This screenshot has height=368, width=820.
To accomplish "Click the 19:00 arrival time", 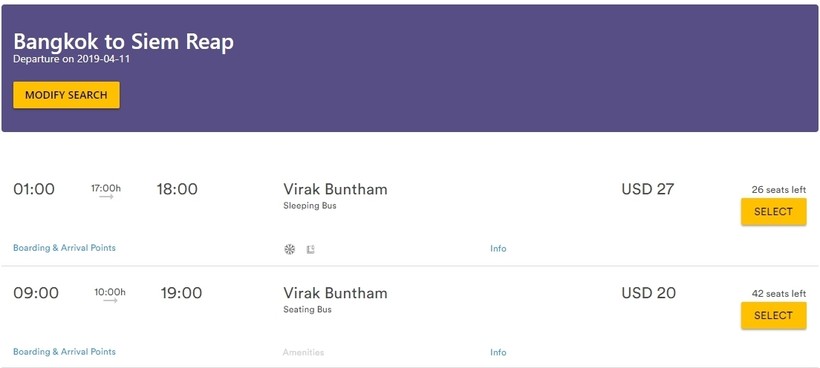I will tap(181, 293).
